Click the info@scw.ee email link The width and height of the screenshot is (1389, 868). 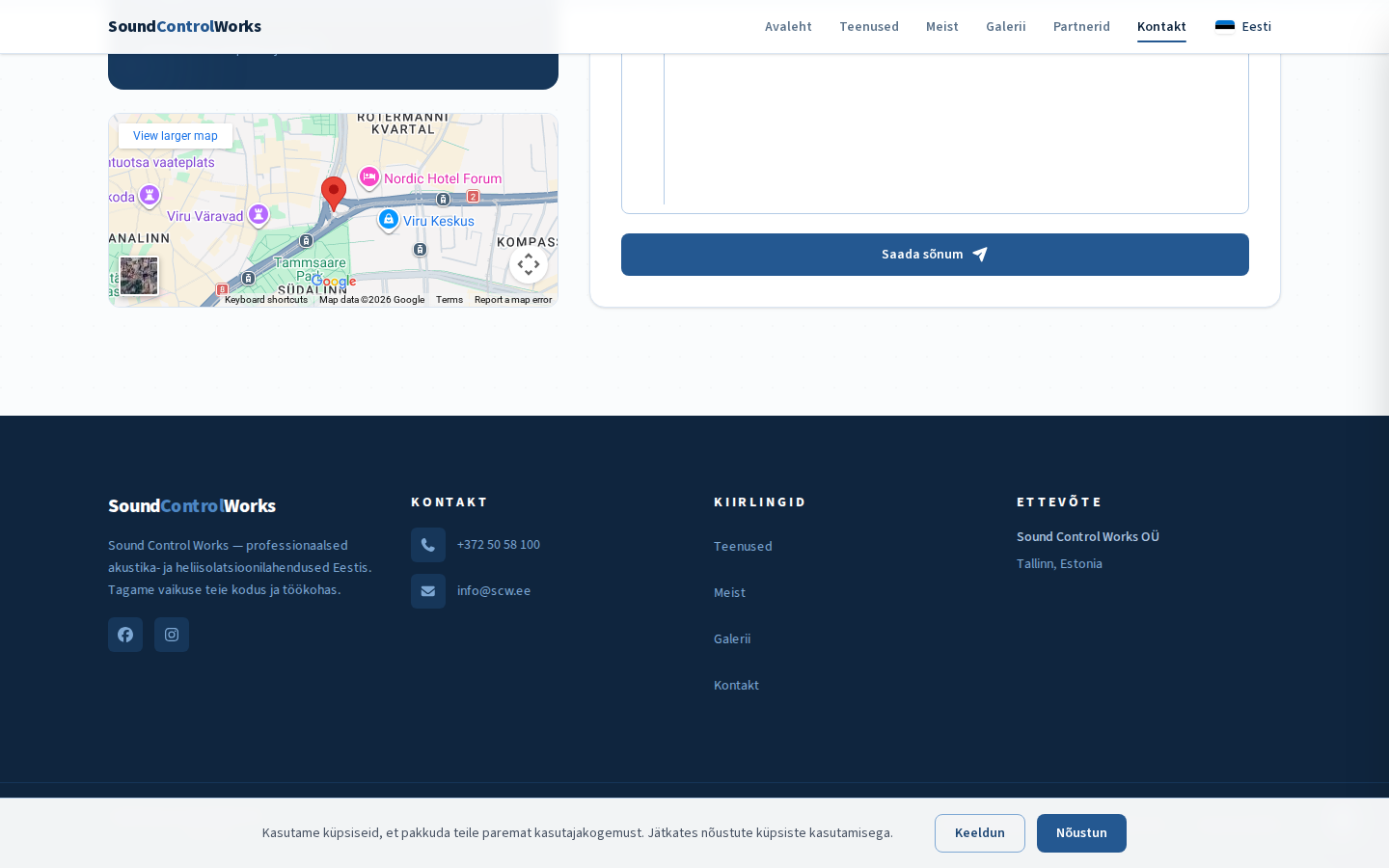(494, 591)
